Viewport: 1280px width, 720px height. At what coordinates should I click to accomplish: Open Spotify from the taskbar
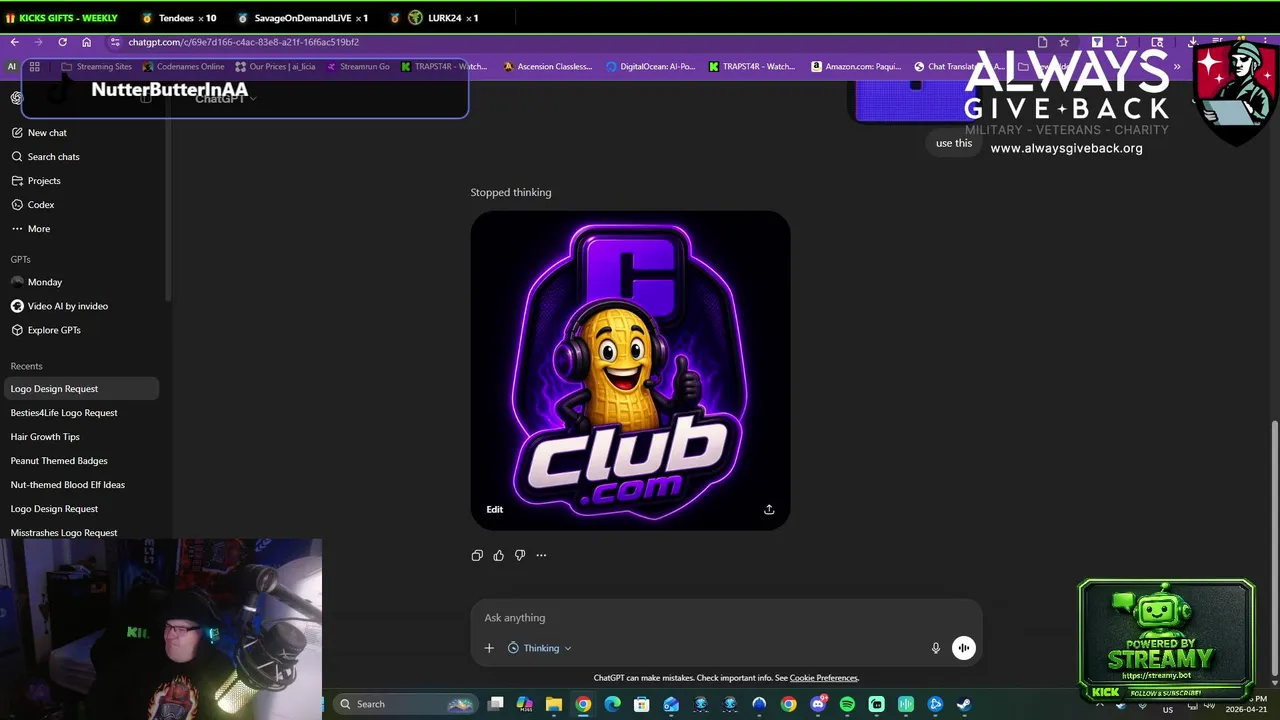847,704
